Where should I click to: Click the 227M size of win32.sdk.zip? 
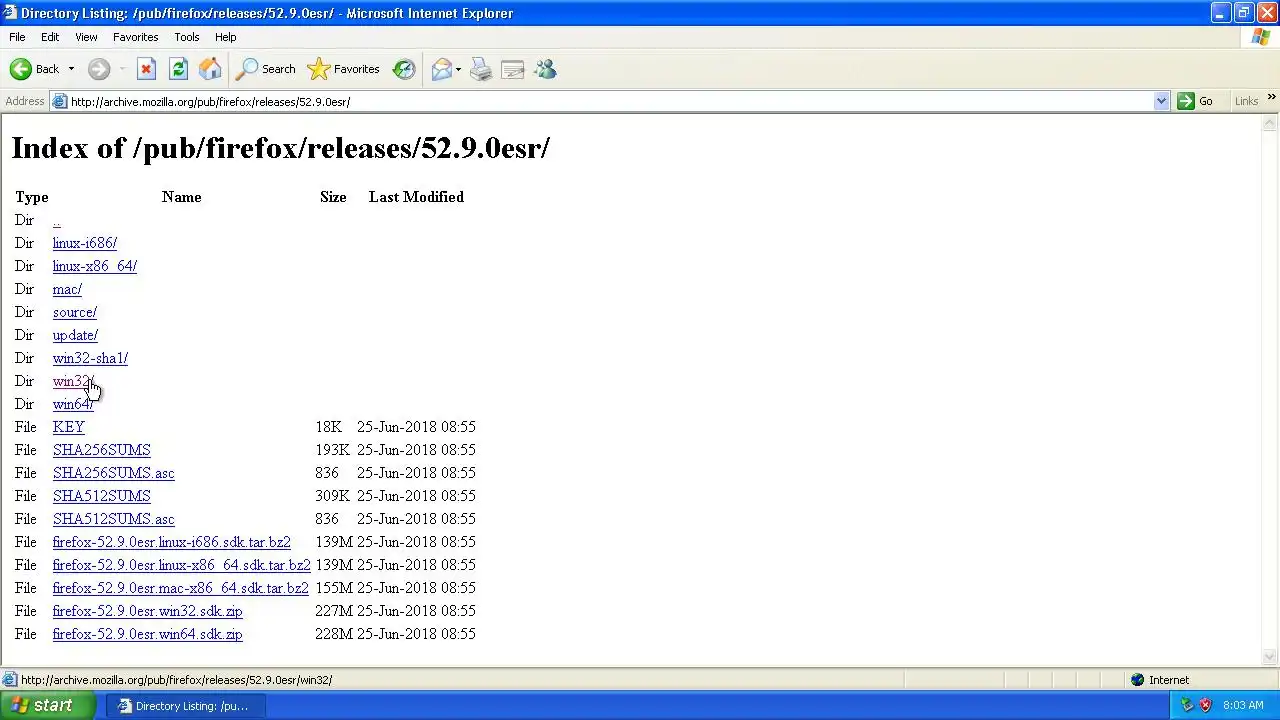pyautogui.click(x=334, y=611)
